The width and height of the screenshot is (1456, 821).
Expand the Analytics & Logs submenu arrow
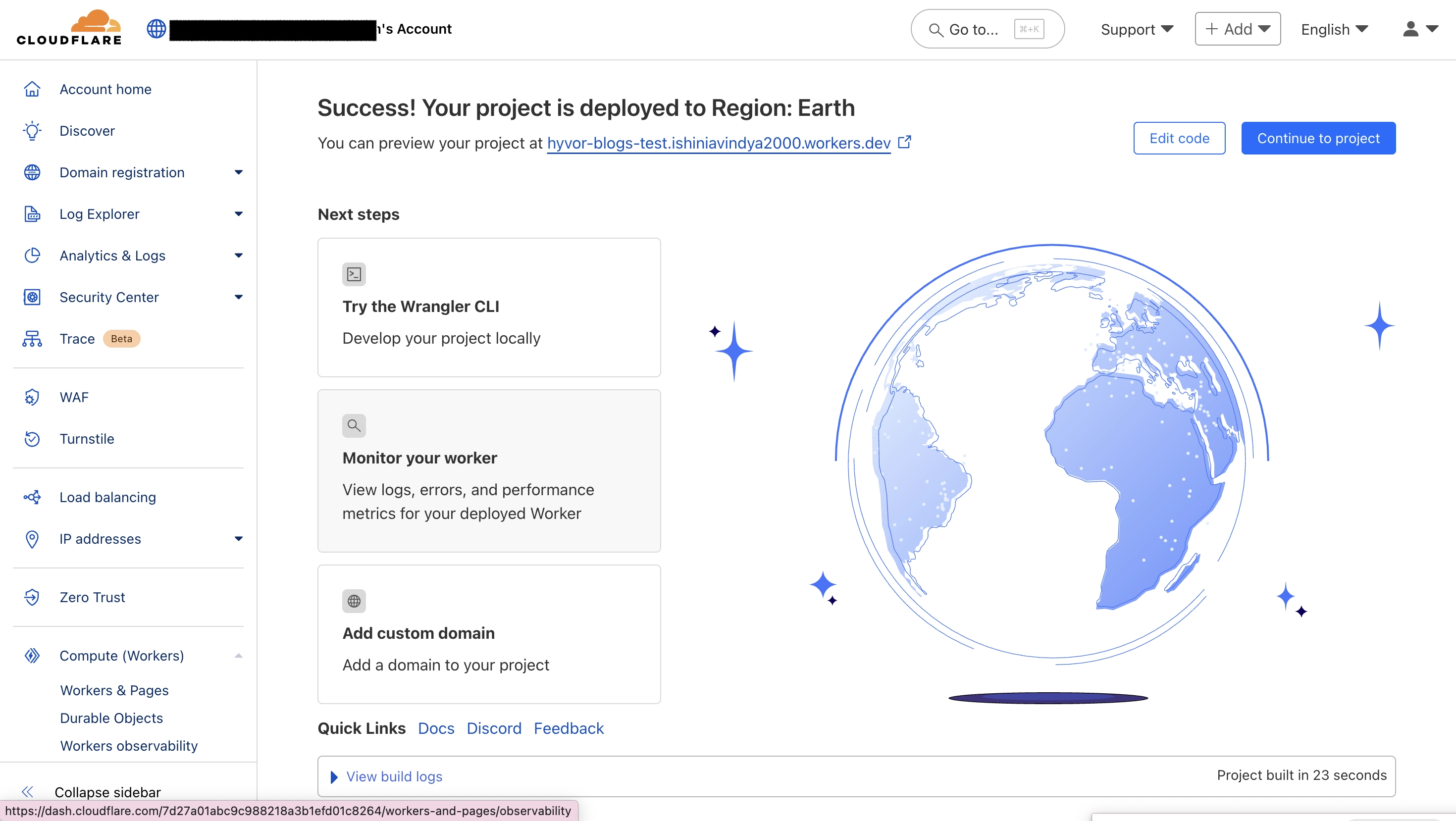(x=239, y=256)
